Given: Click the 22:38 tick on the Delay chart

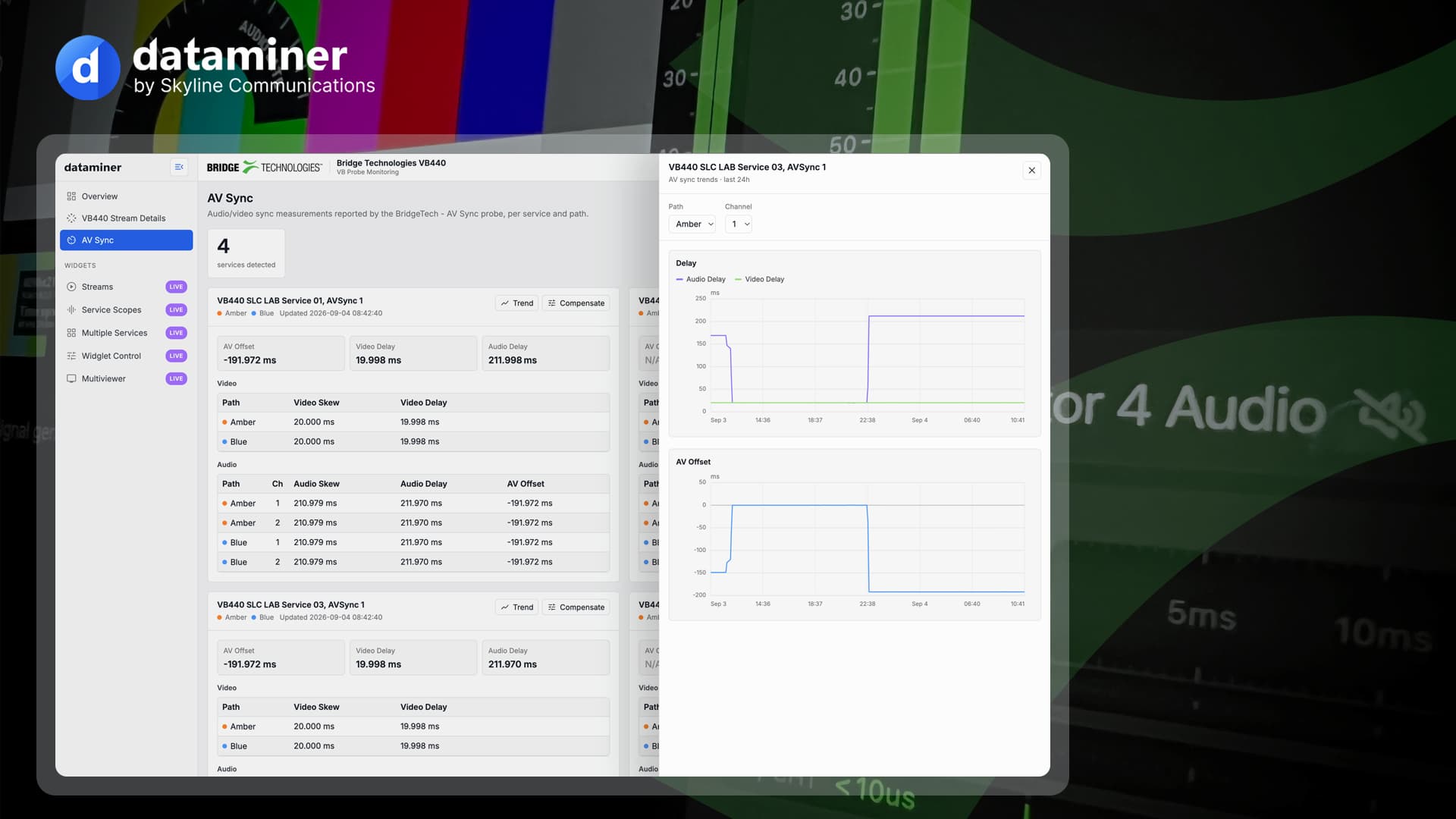Looking at the screenshot, I should point(868,420).
